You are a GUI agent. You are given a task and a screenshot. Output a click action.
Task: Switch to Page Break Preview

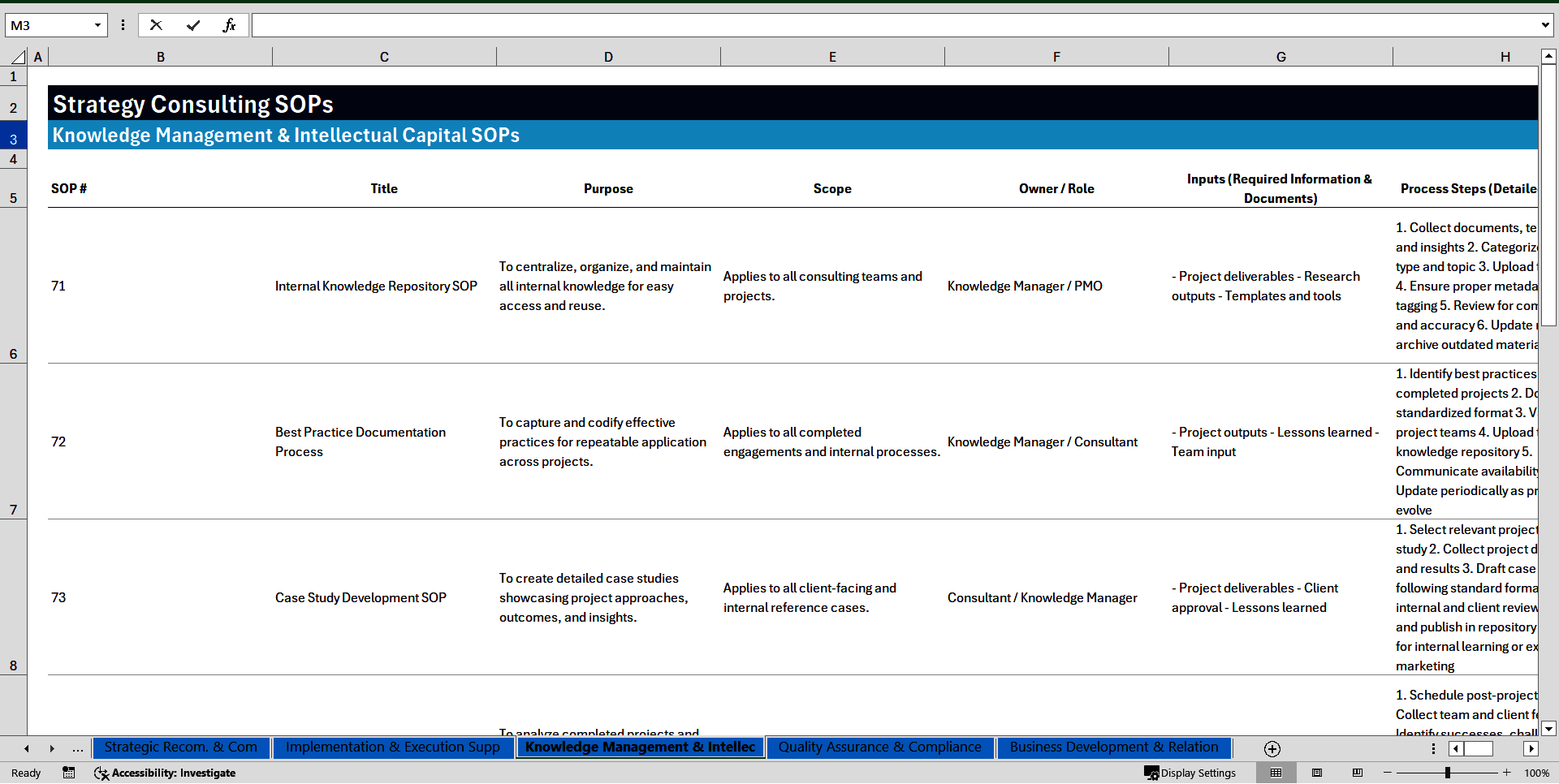tap(1358, 773)
